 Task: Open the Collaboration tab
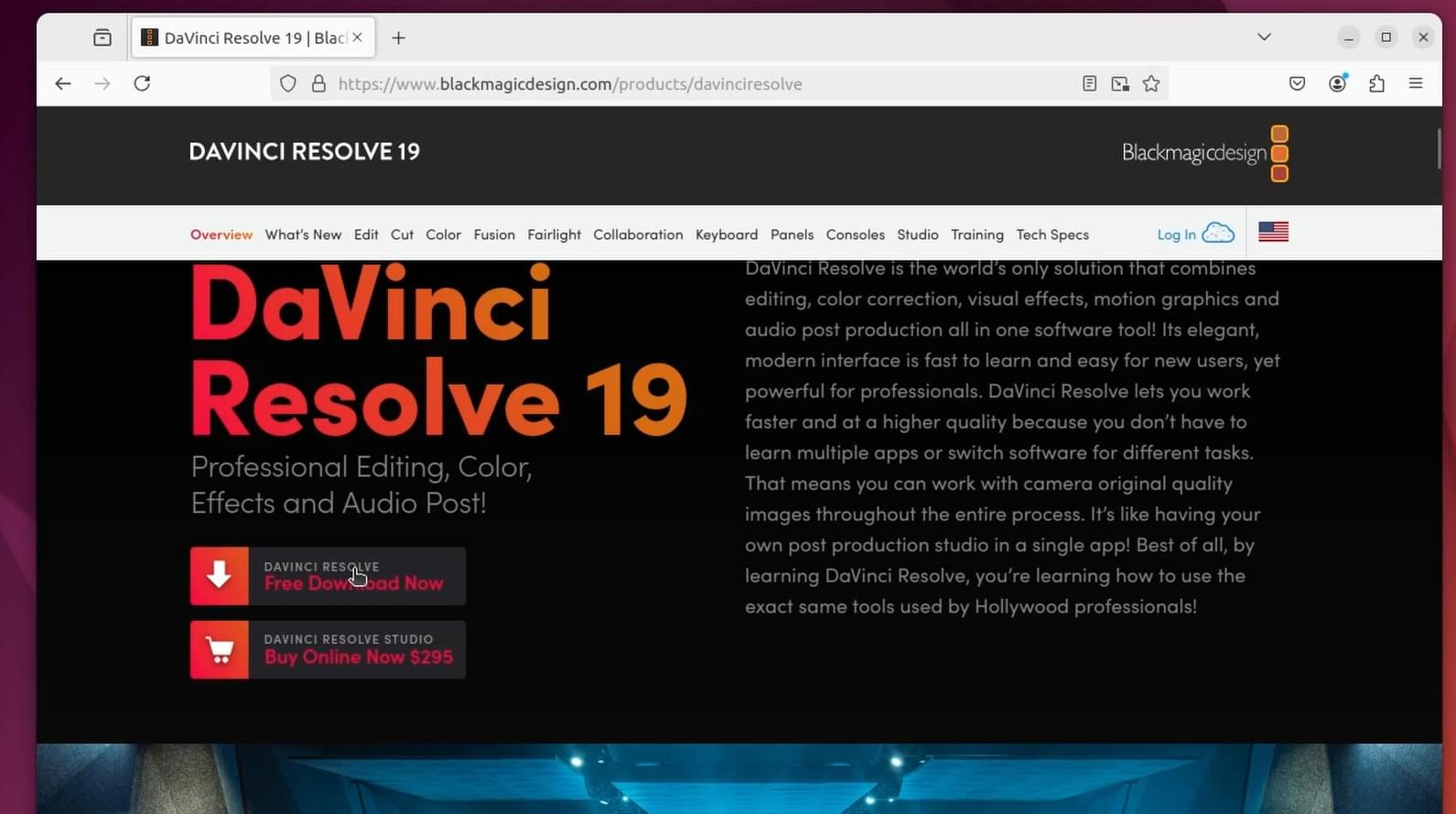coord(638,234)
